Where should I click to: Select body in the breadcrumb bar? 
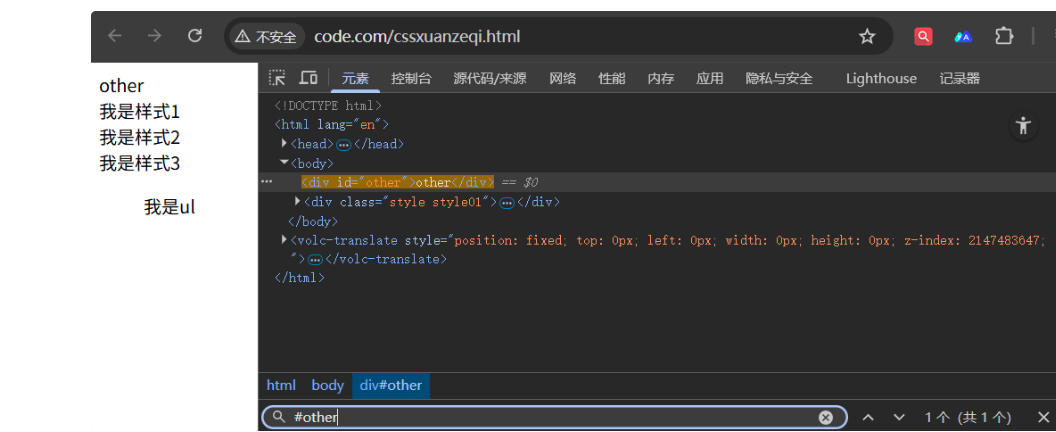pyautogui.click(x=327, y=385)
